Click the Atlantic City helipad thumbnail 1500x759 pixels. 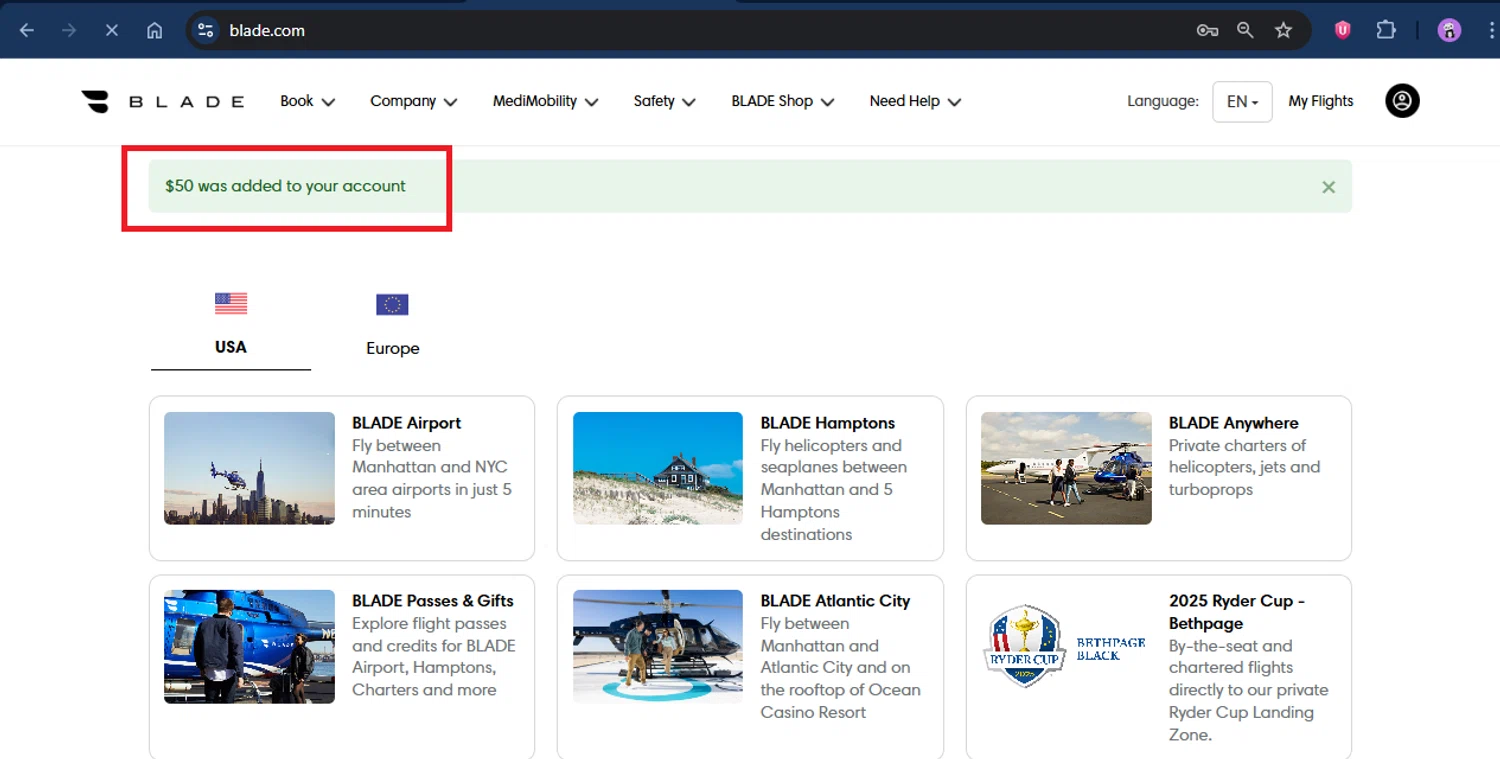[x=658, y=646]
